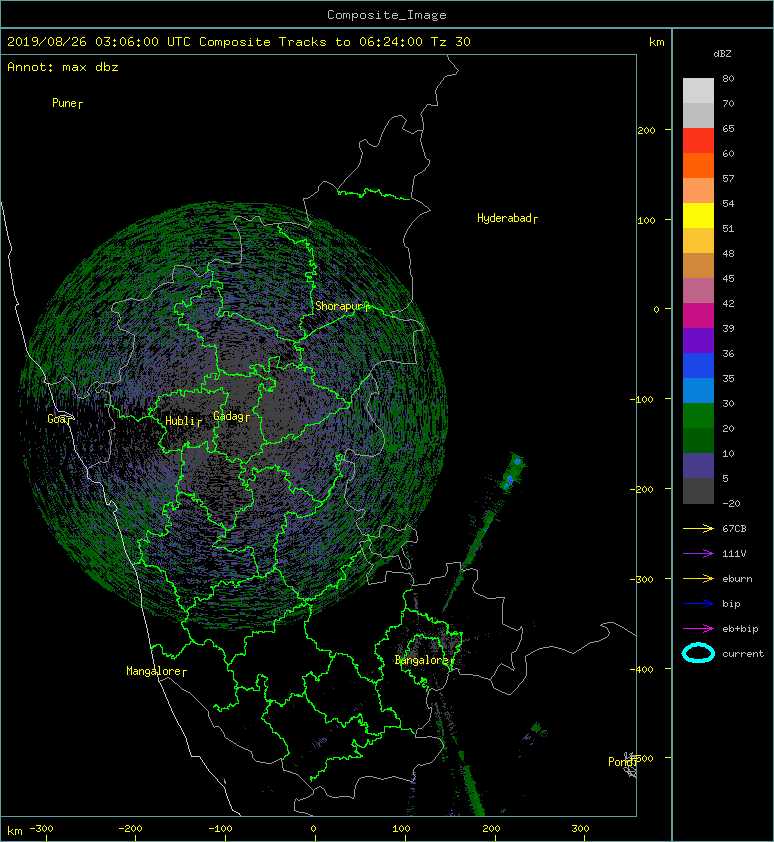Select the km unit label at top right
This screenshot has height=842, width=774.
(x=656, y=42)
